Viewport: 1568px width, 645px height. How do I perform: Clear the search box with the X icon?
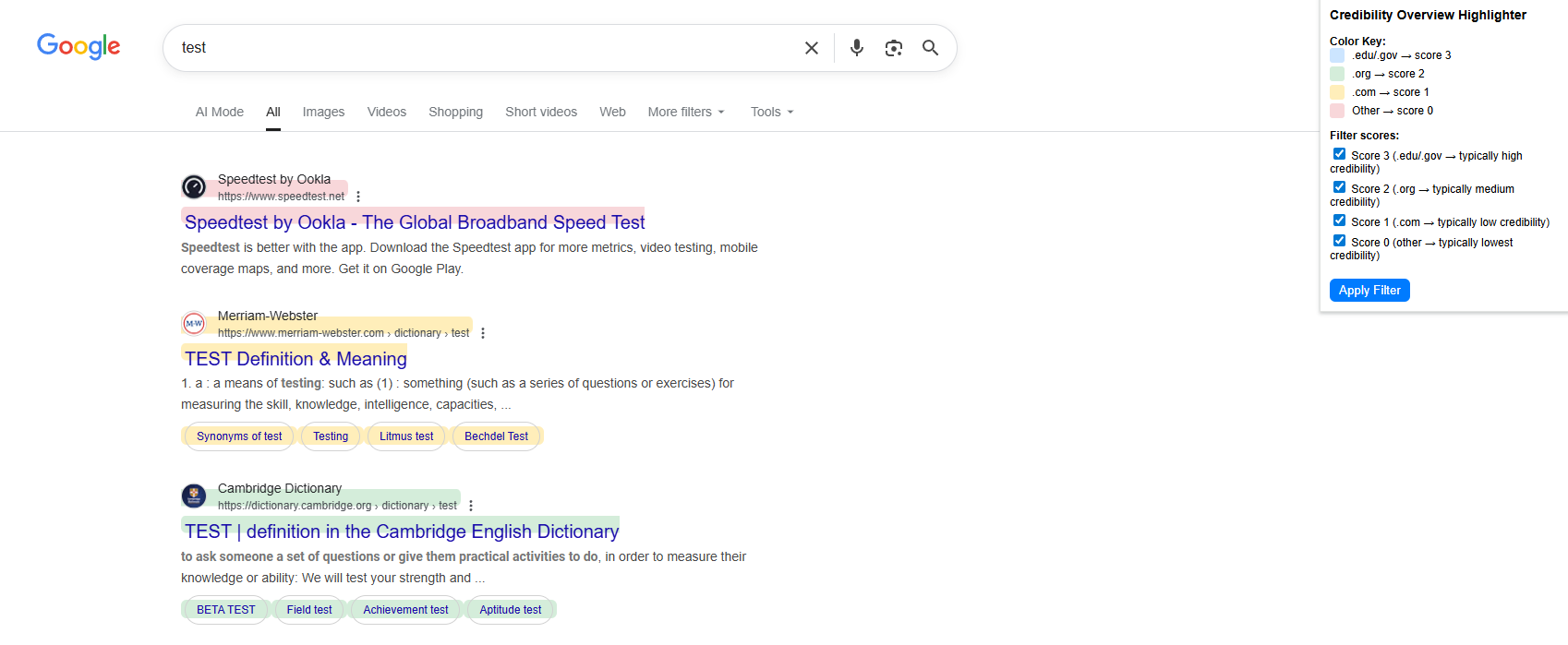812,48
